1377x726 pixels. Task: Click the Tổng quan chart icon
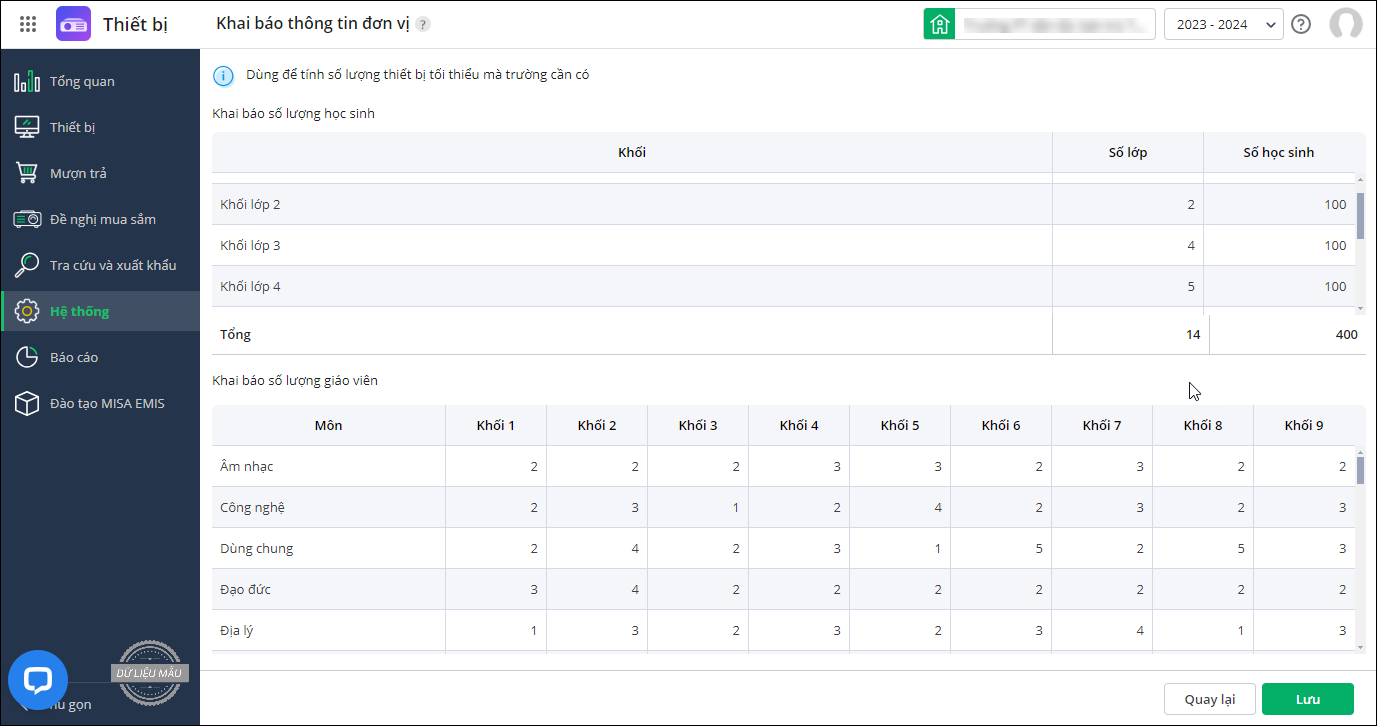coord(27,81)
